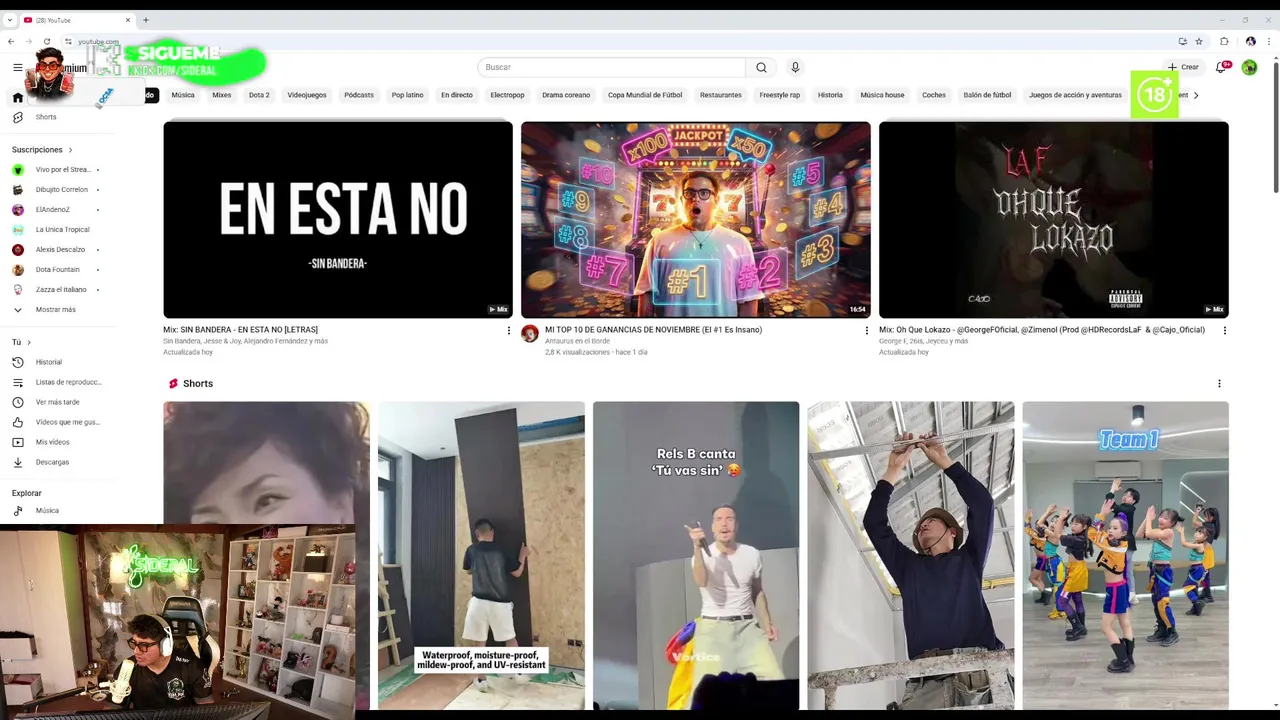Expand the Tú section chevron
The image size is (1280, 720).
[x=29, y=342]
